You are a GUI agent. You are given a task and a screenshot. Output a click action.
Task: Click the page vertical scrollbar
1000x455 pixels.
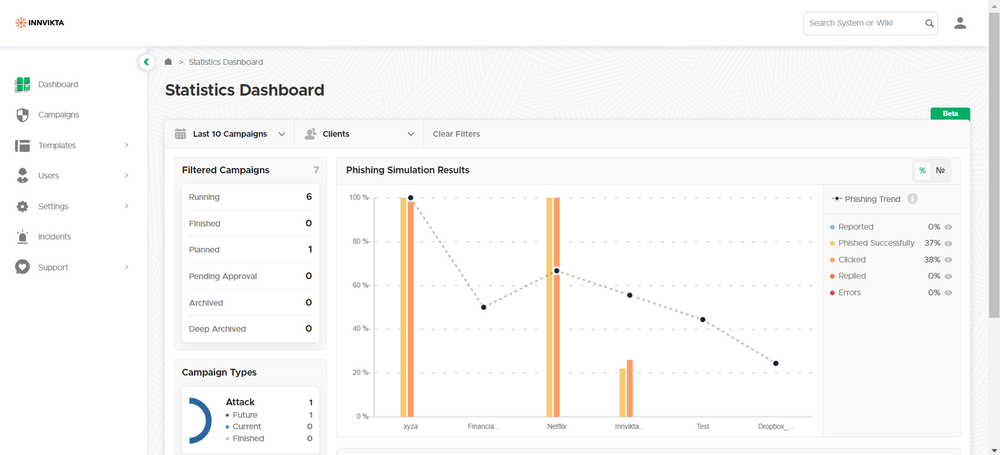click(994, 163)
